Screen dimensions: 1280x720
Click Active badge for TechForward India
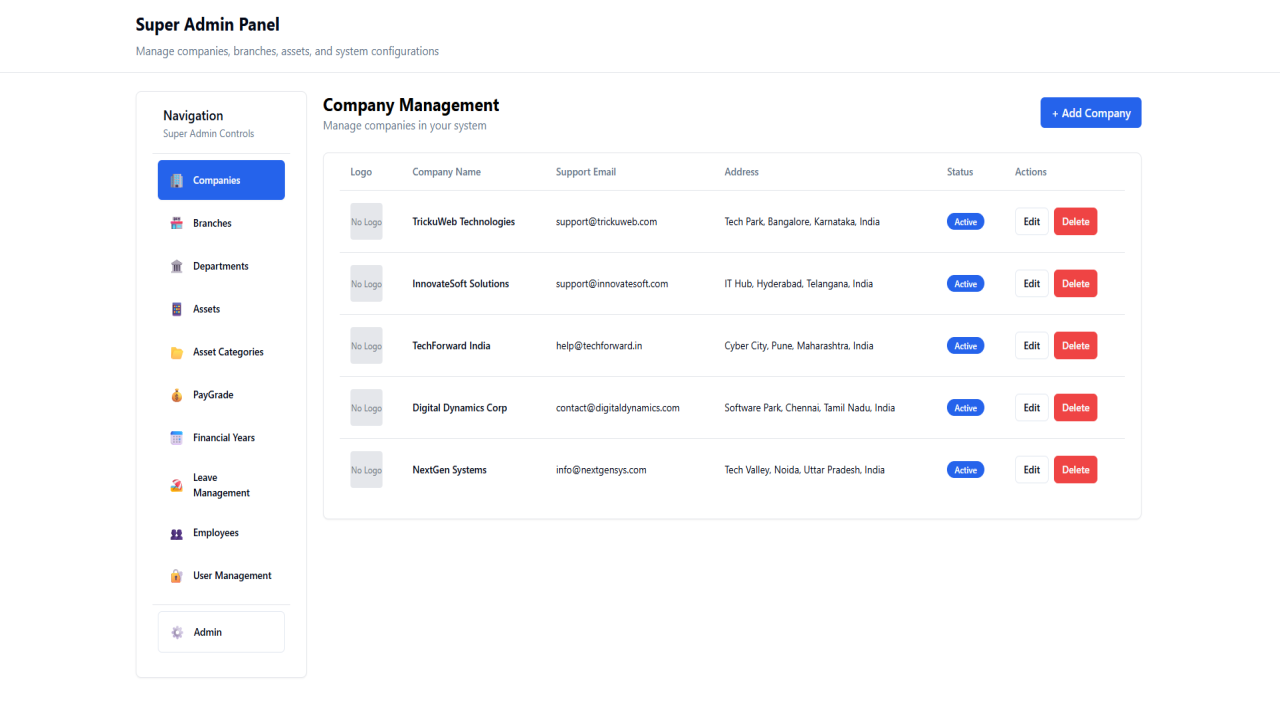pyautogui.click(x=965, y=346)
